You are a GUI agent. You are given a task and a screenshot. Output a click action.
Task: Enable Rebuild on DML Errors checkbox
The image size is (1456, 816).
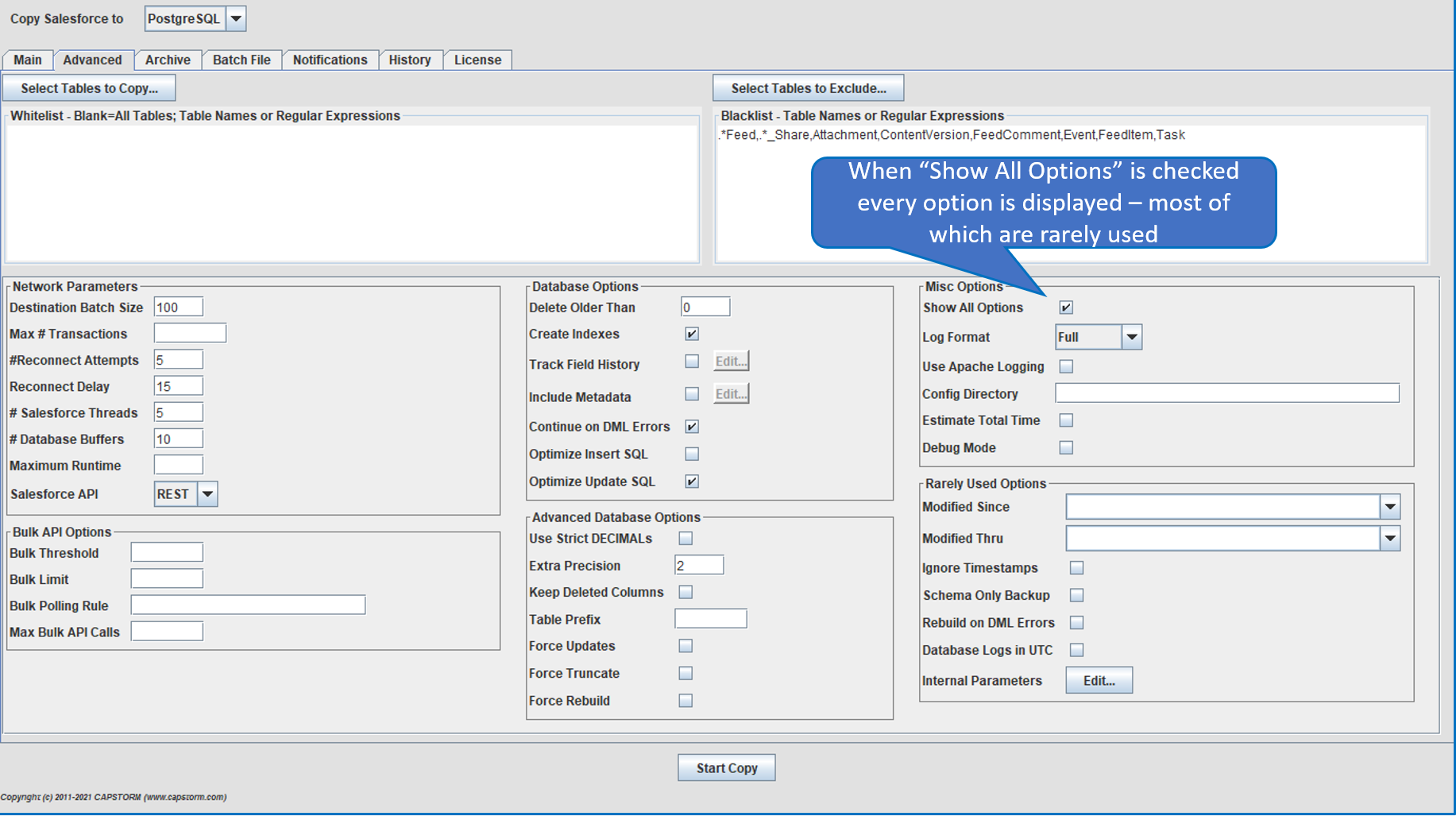[1076, 623]
